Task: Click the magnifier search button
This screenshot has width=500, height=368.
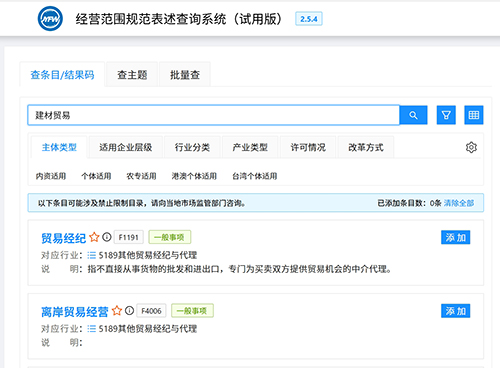Action: click(x=413, y=115)
